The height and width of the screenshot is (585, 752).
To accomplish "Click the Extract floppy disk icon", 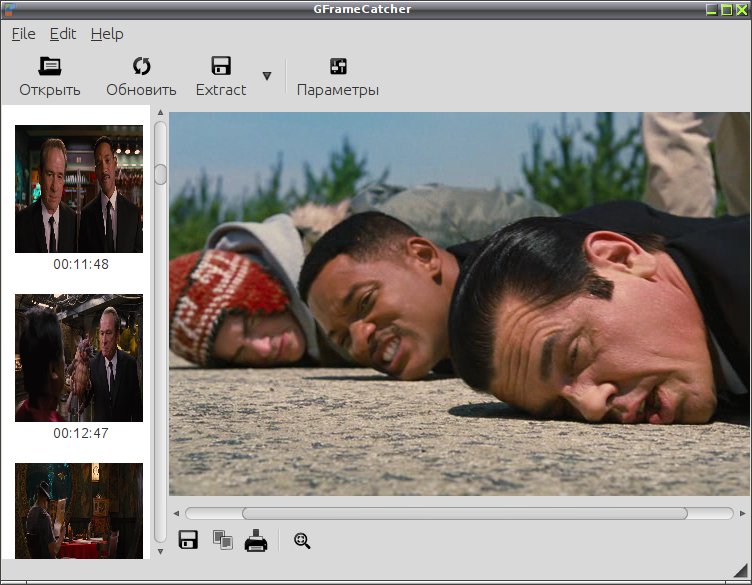I will [221, 66].
